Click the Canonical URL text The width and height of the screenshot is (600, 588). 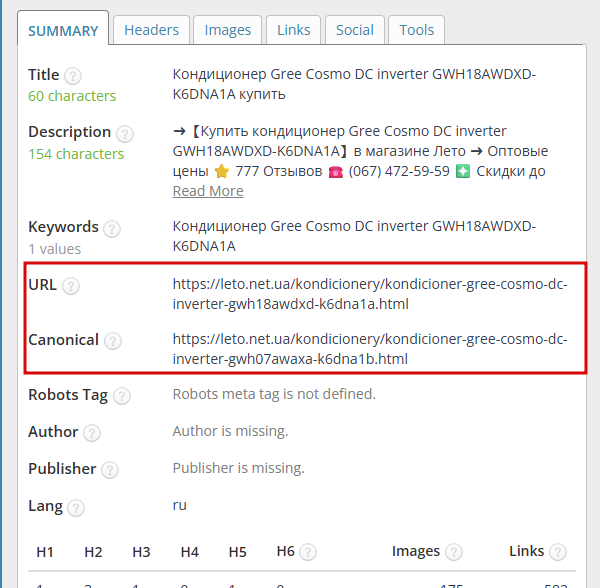370,349
